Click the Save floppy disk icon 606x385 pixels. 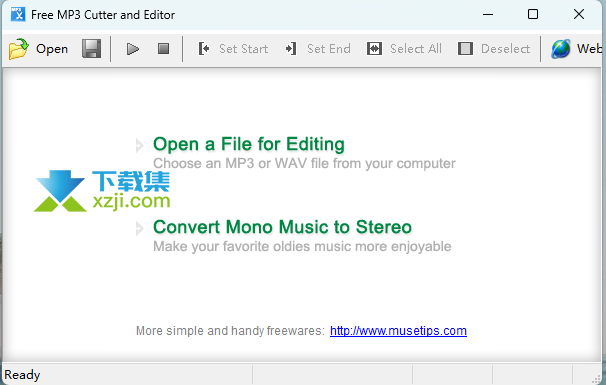point(91,49)
